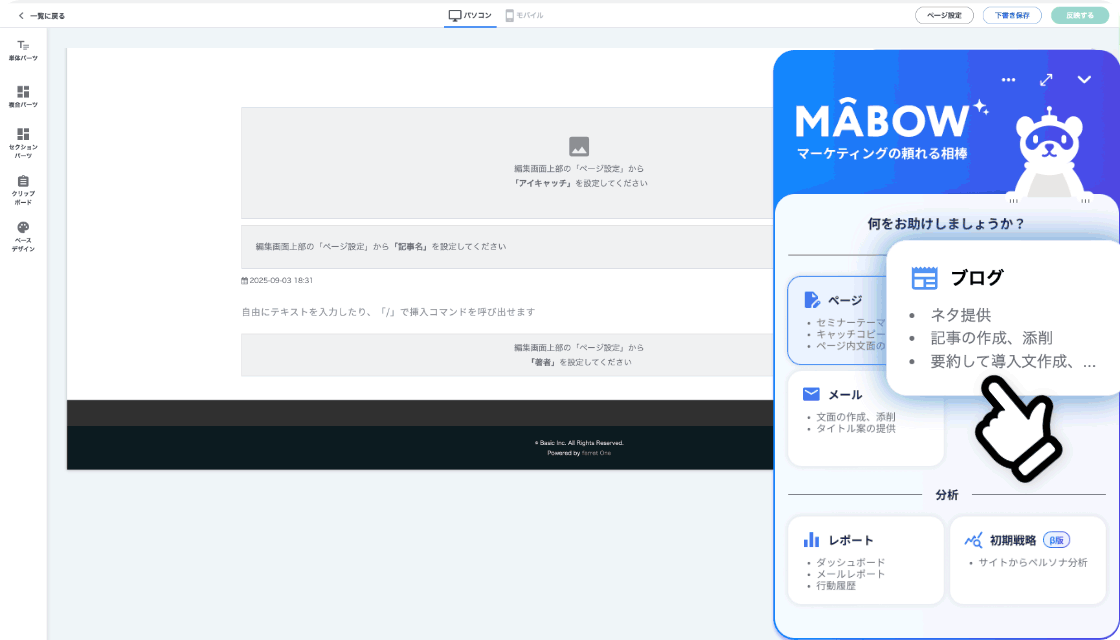
Task: Open the クリップボード tool
Action: [23, 189]
